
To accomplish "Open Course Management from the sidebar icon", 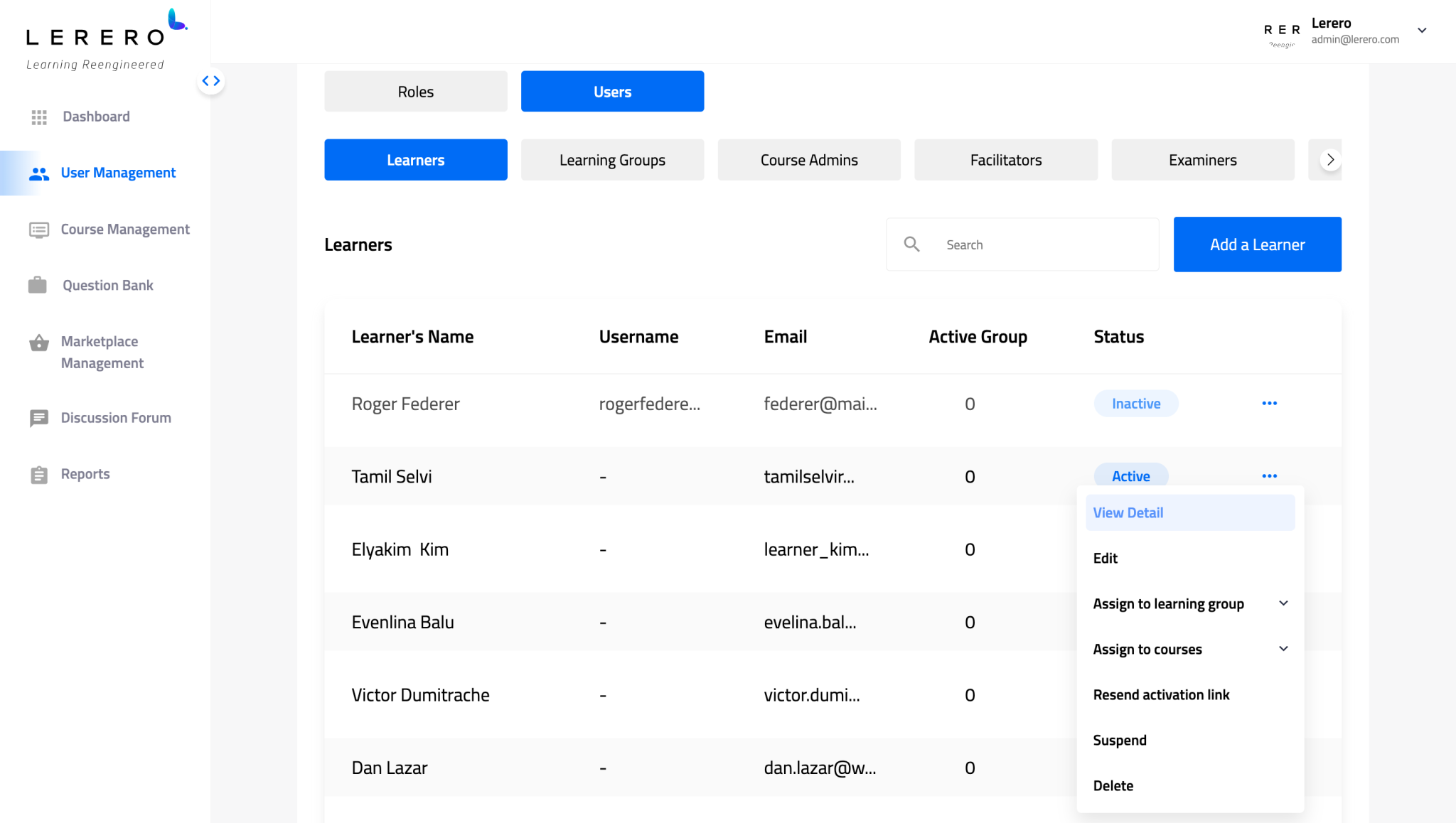I will pos(39,229).
